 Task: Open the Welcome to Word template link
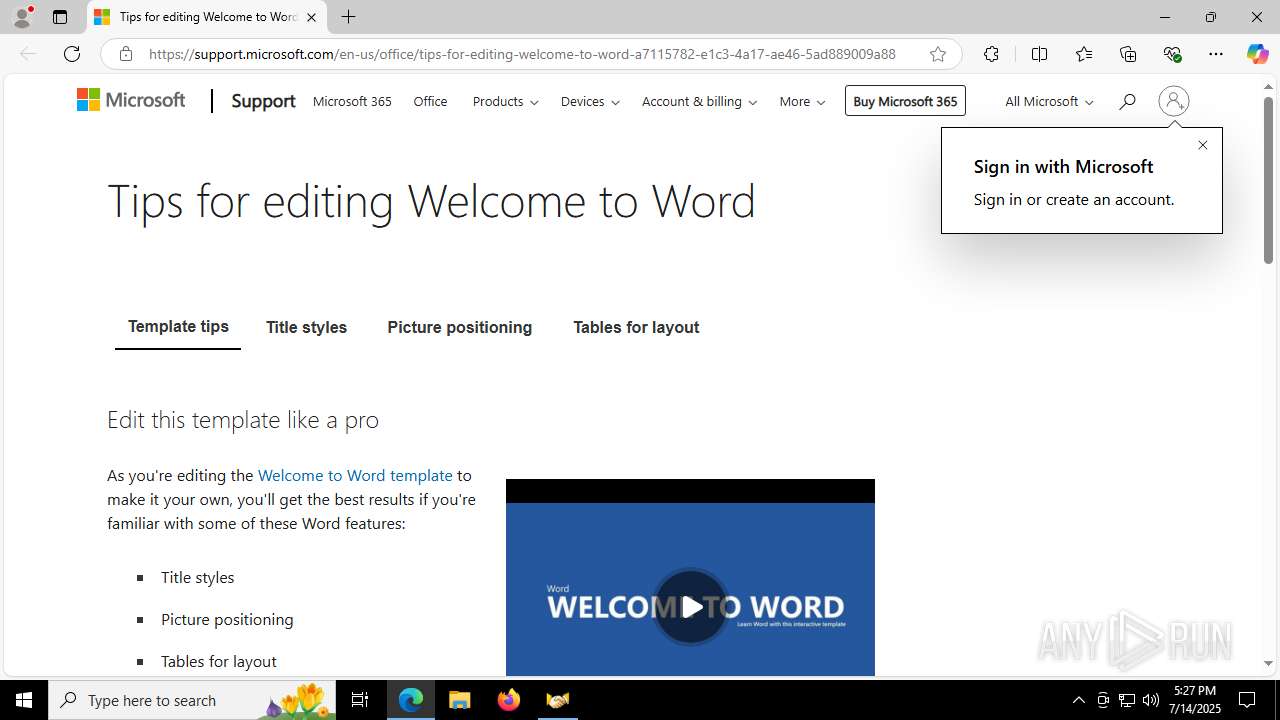coord(355,475)
